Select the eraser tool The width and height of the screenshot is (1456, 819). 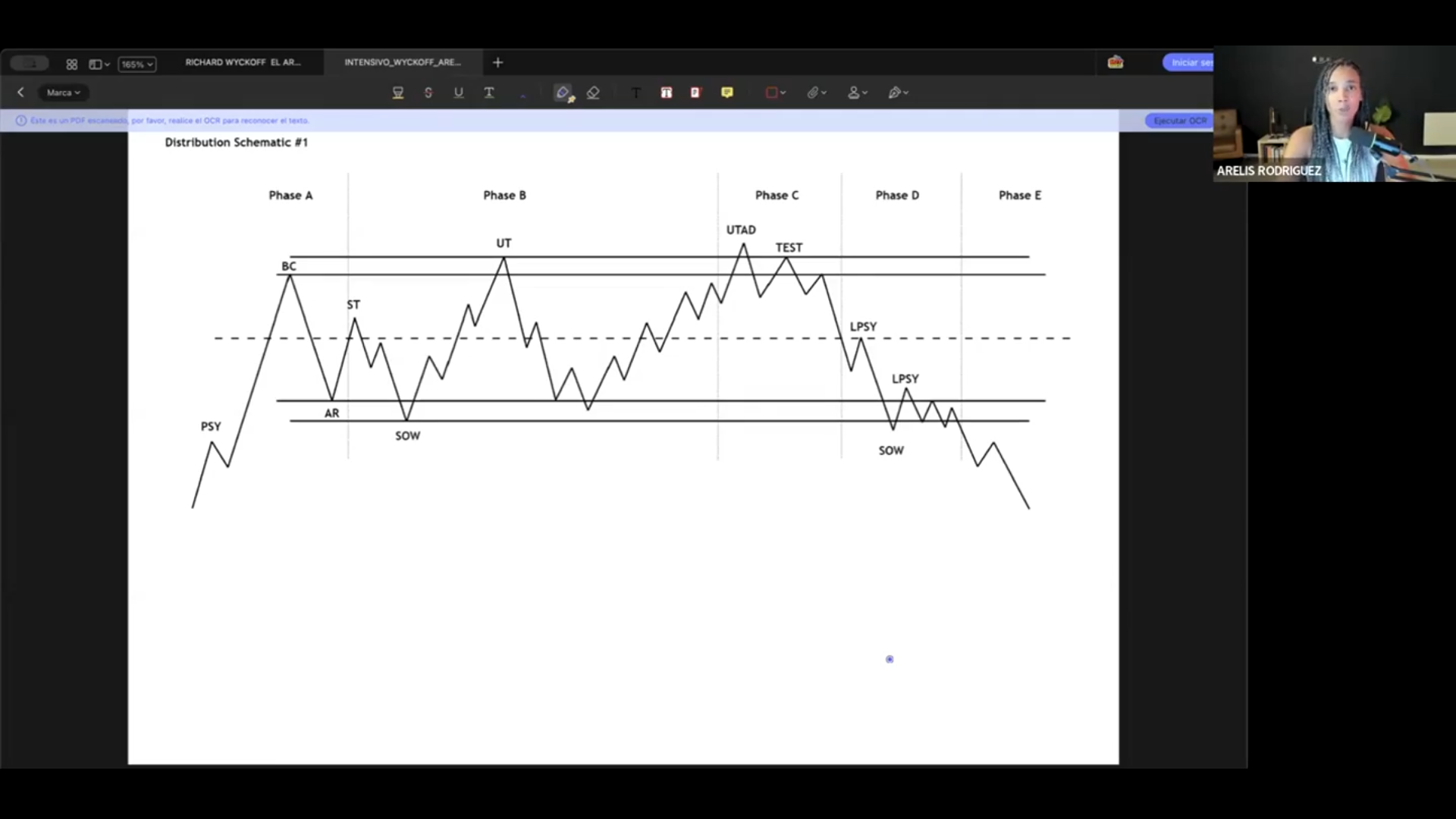[593, 93]
